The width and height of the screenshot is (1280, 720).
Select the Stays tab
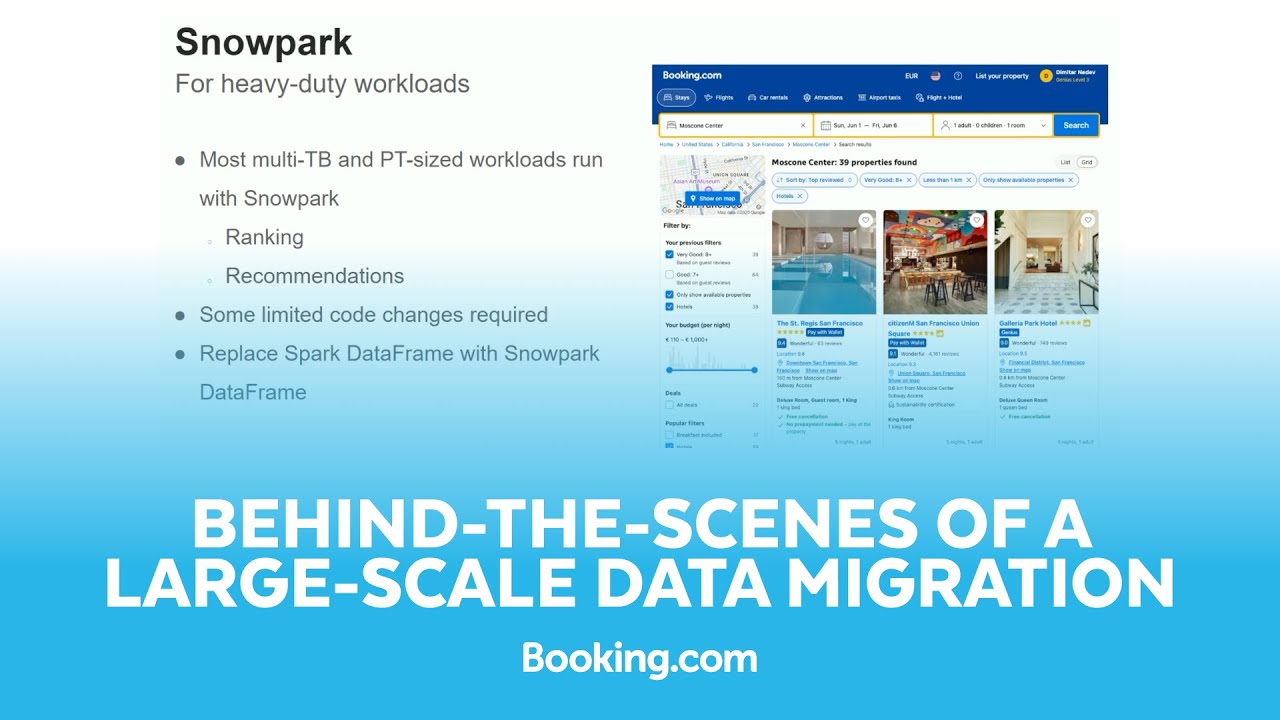[x=677, y=98]
